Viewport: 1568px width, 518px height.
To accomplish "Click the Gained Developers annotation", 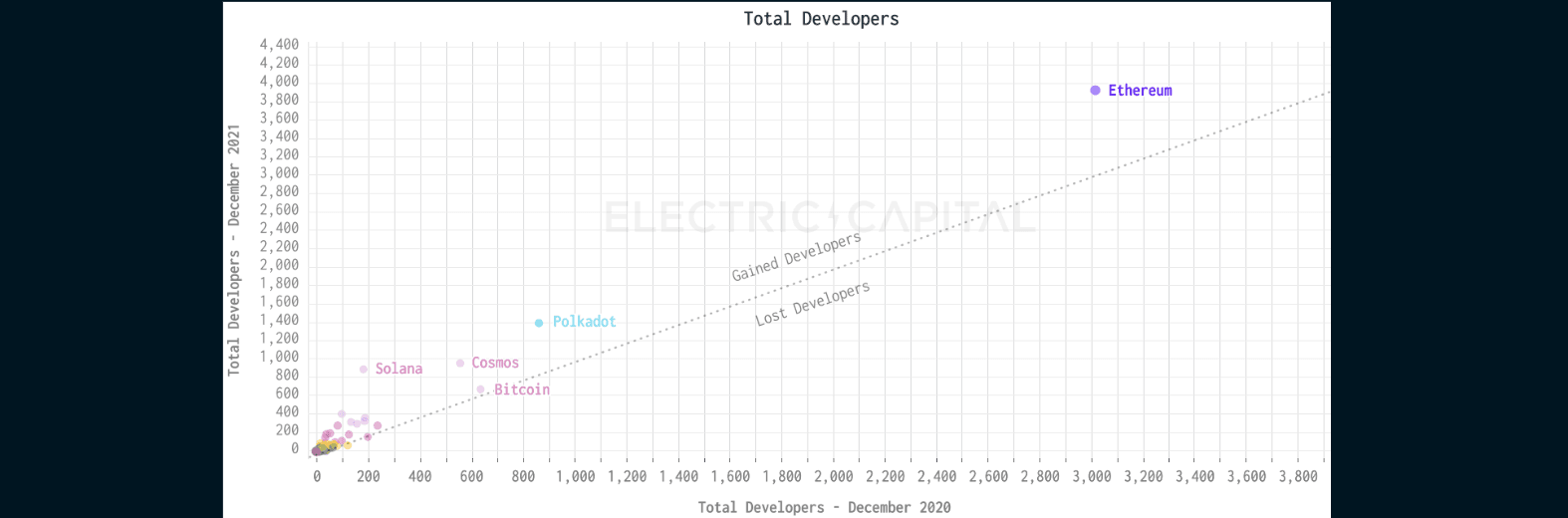I will (796, 257).
